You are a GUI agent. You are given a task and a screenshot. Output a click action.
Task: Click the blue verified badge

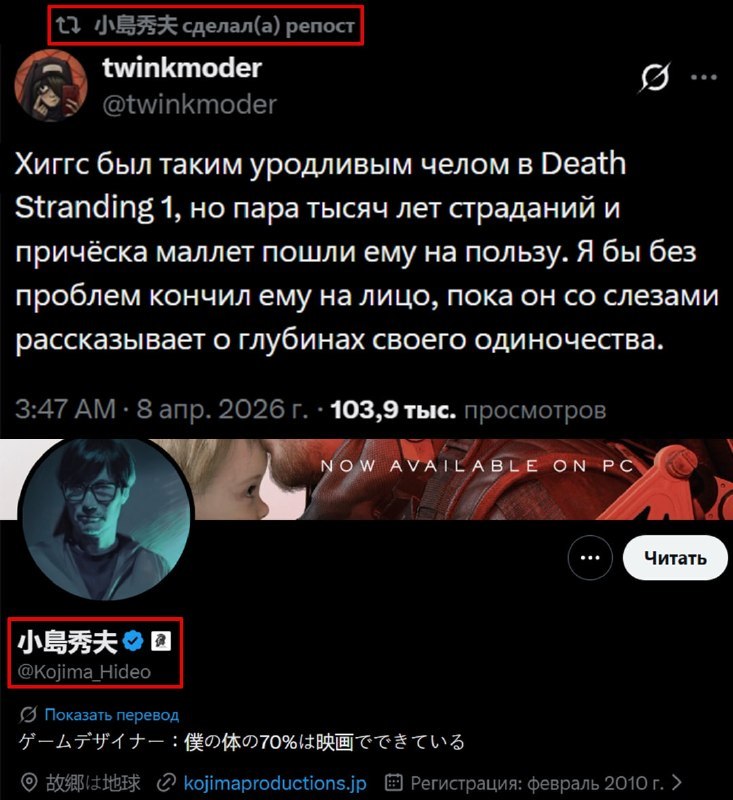(x=134, y=641)
